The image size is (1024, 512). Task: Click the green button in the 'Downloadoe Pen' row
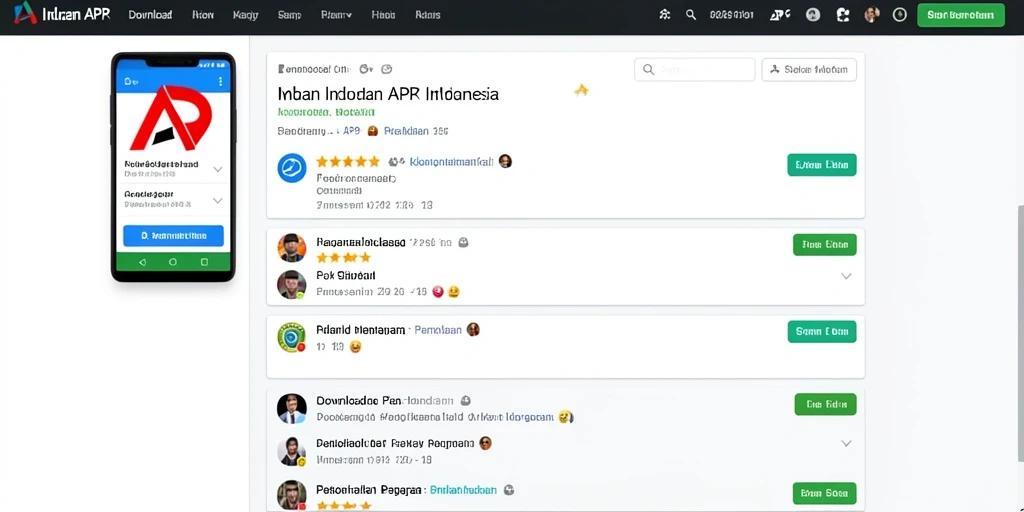click(825, 404)
